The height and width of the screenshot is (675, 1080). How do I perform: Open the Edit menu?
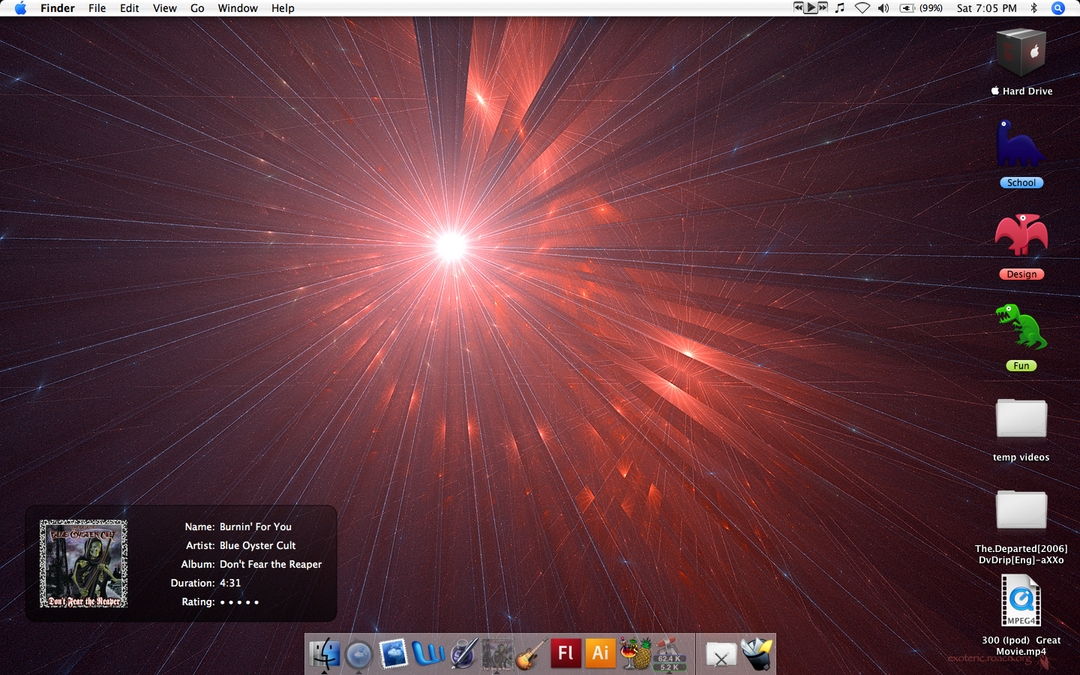click(129, 8)
